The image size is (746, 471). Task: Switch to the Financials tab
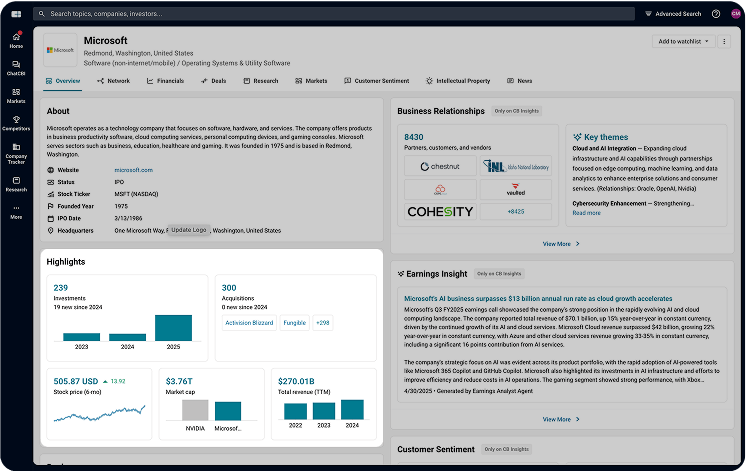pyautogui.click(x=165, y=80)
